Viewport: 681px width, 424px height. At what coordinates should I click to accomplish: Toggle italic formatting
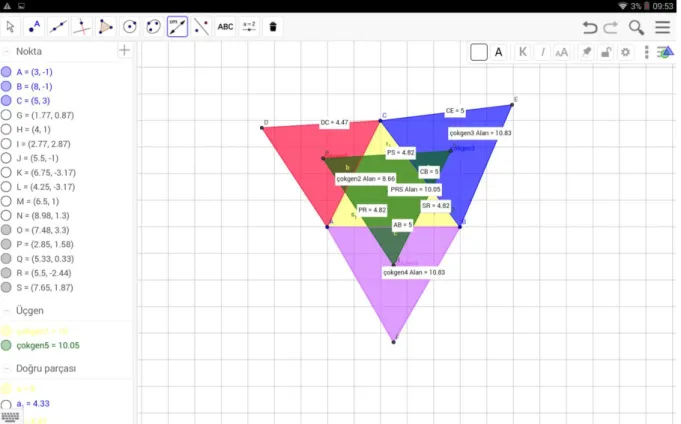coord(542,53)
